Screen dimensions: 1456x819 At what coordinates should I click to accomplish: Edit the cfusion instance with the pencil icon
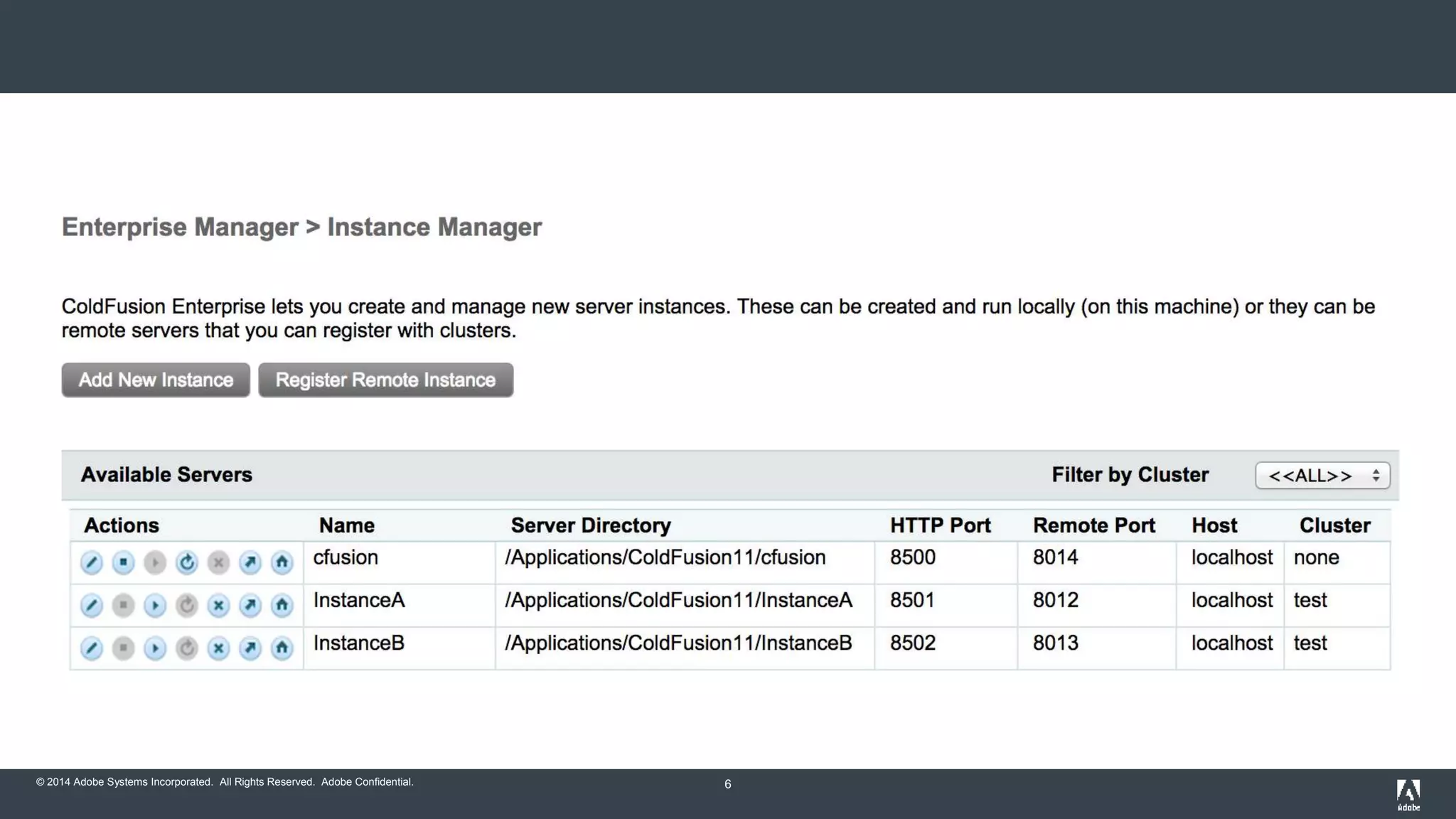(92, 563)
